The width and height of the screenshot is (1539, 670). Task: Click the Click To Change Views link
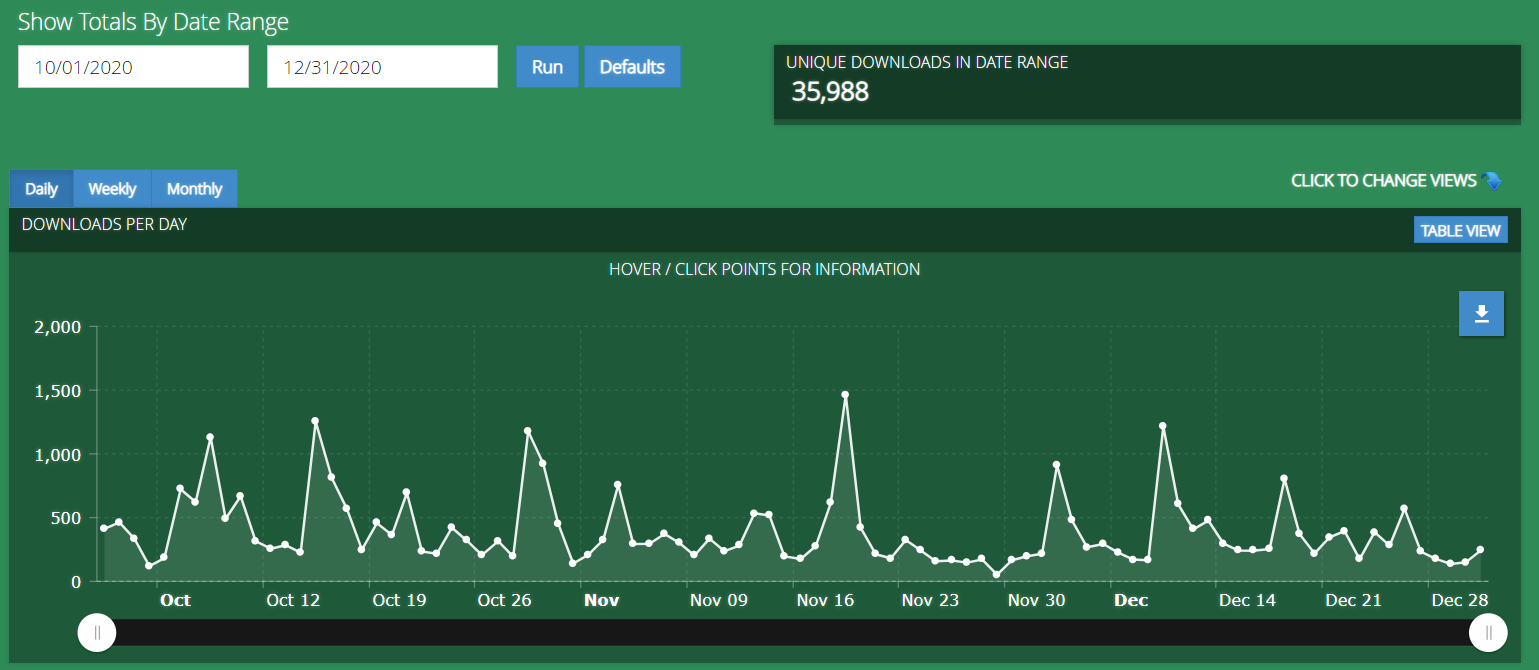point(1383,181)
